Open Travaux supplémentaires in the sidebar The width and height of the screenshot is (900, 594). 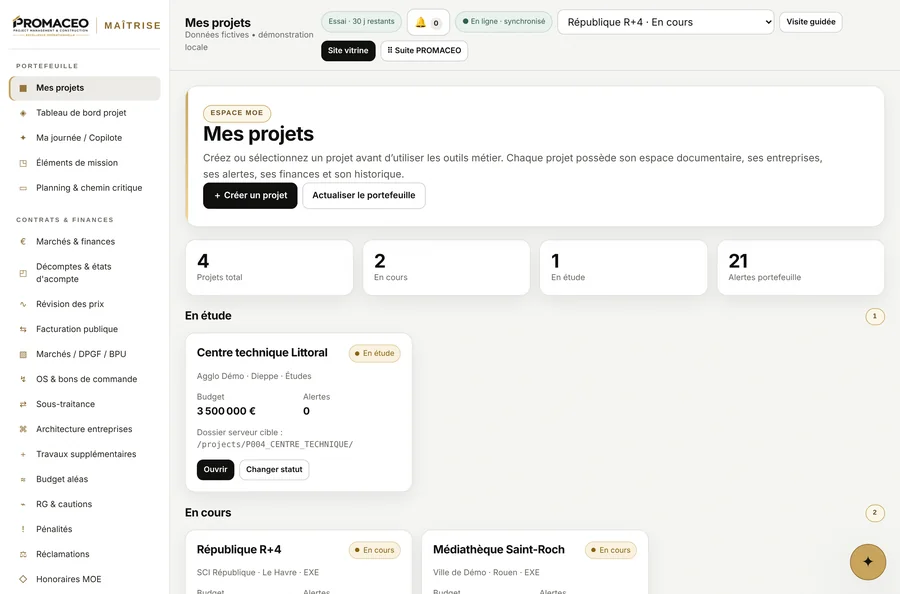(x=86, y=454)
